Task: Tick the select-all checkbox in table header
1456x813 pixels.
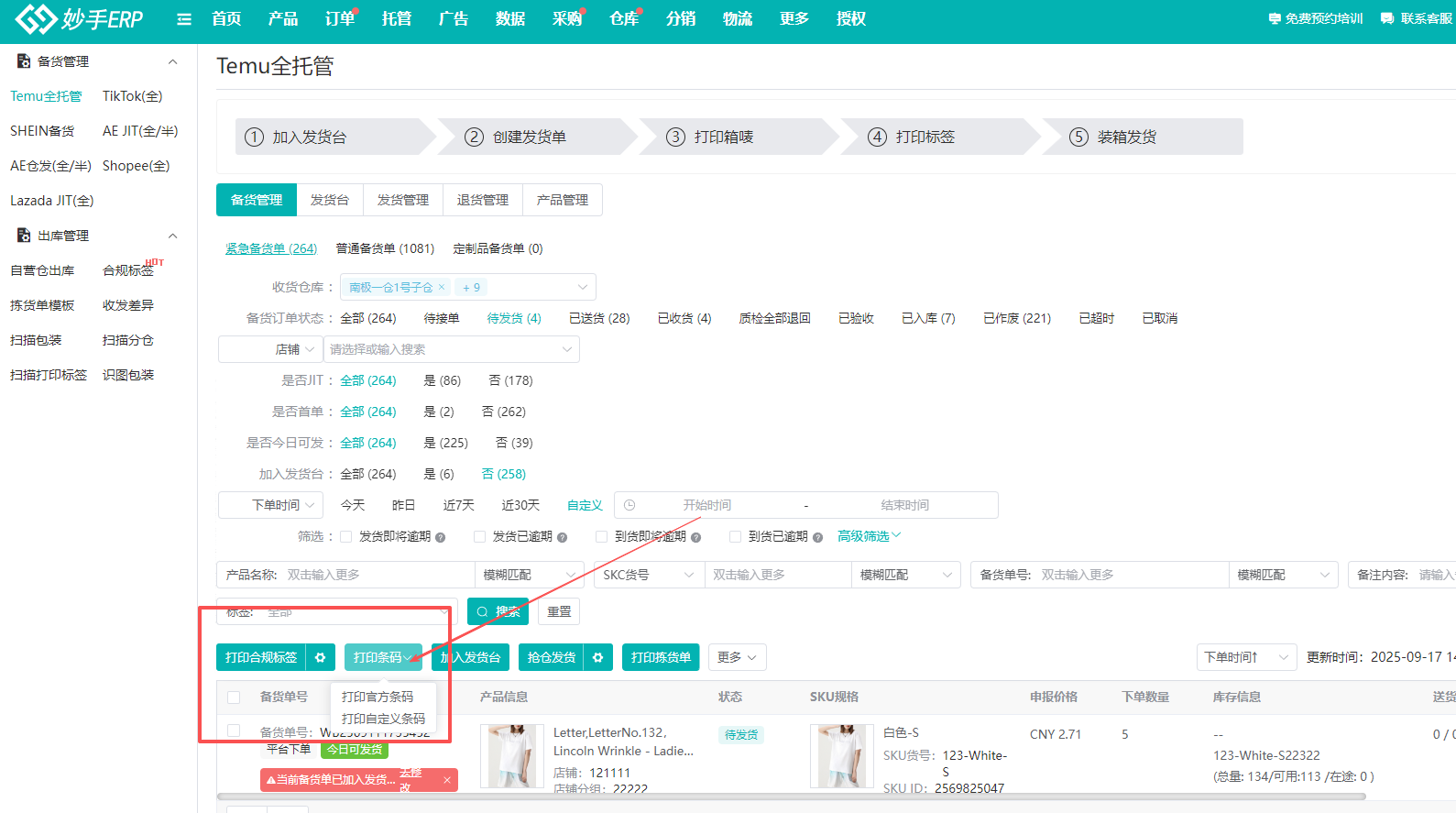Action: pyautogui.click(x=234, y=698)
